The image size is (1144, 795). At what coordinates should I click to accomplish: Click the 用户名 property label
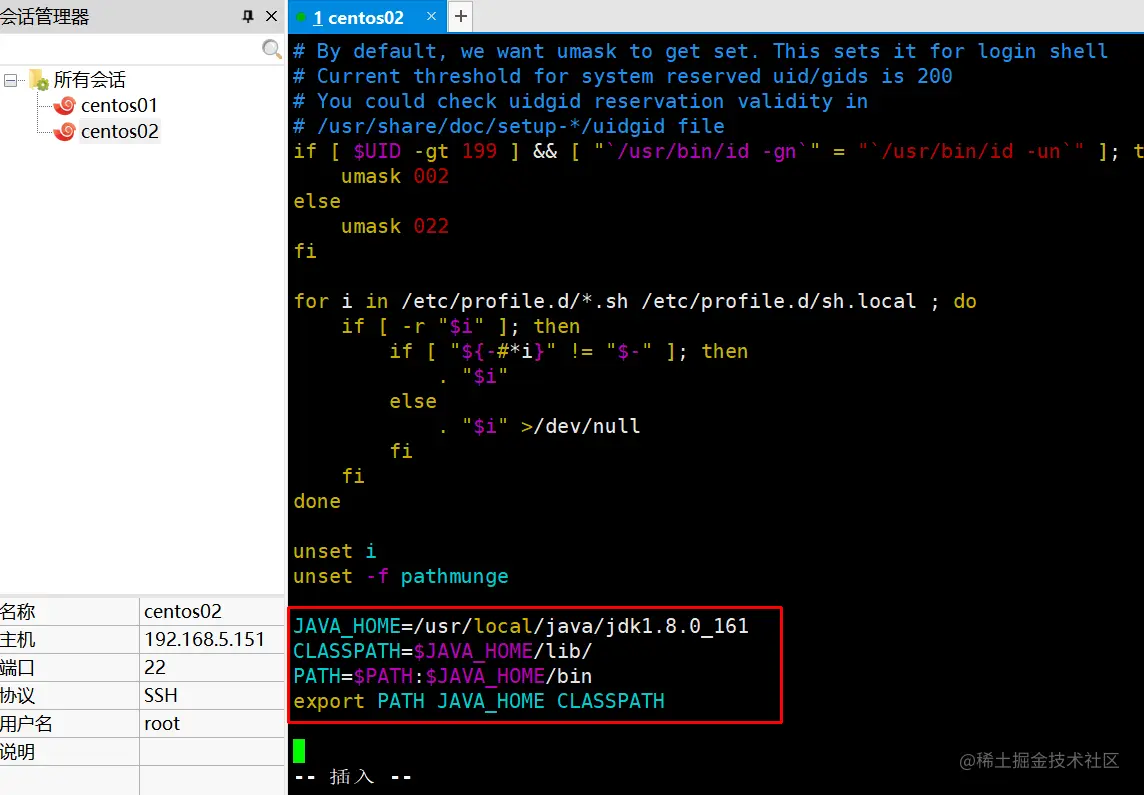pos(26,724)
